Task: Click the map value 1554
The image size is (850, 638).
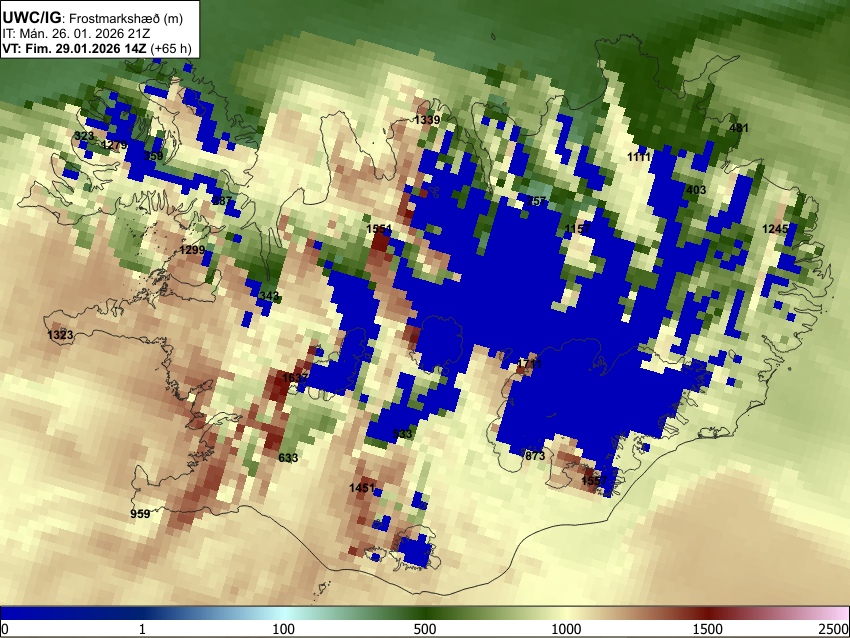Action: 379,229
